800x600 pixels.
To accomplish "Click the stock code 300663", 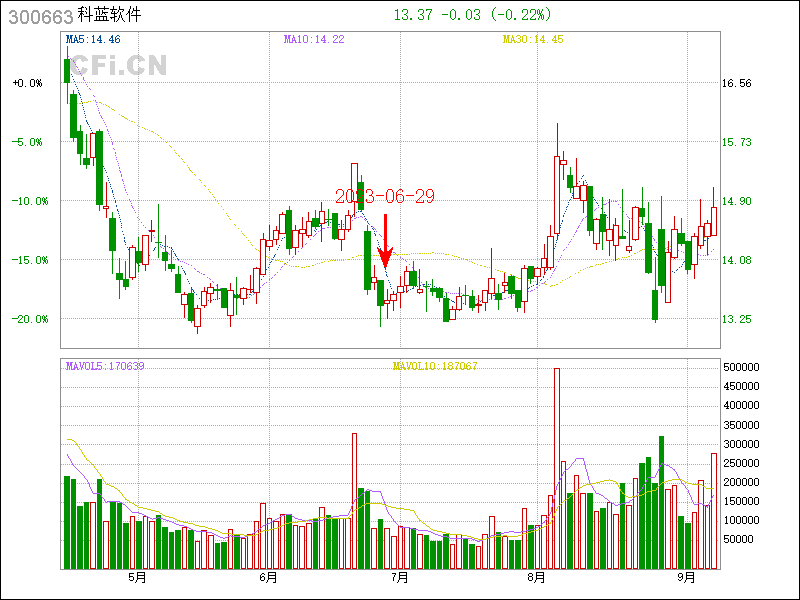I will coord(38,16).
